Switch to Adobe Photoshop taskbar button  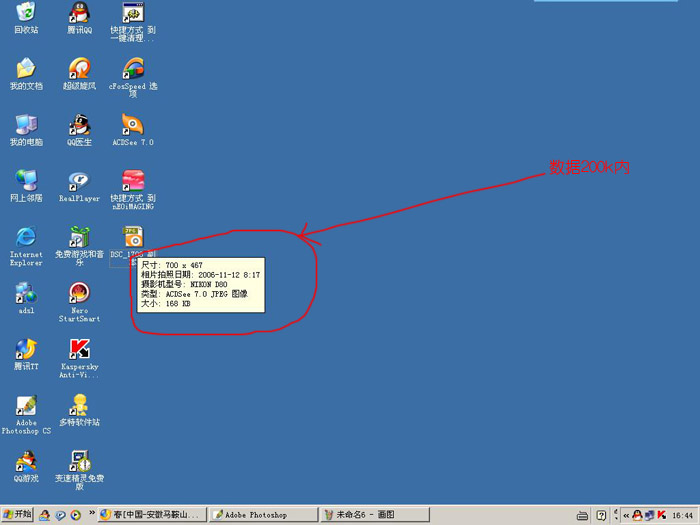click(x=263, y=514)
